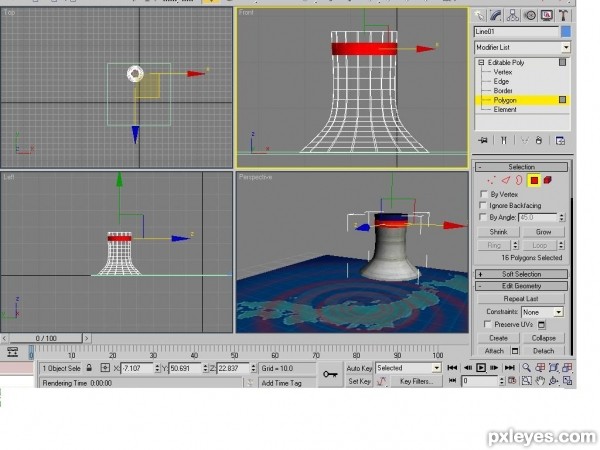The height and width of the screenshot is (450, 600).
Task: Enable the Preserve UVs checkbox
Action: [x=488, y=324]
